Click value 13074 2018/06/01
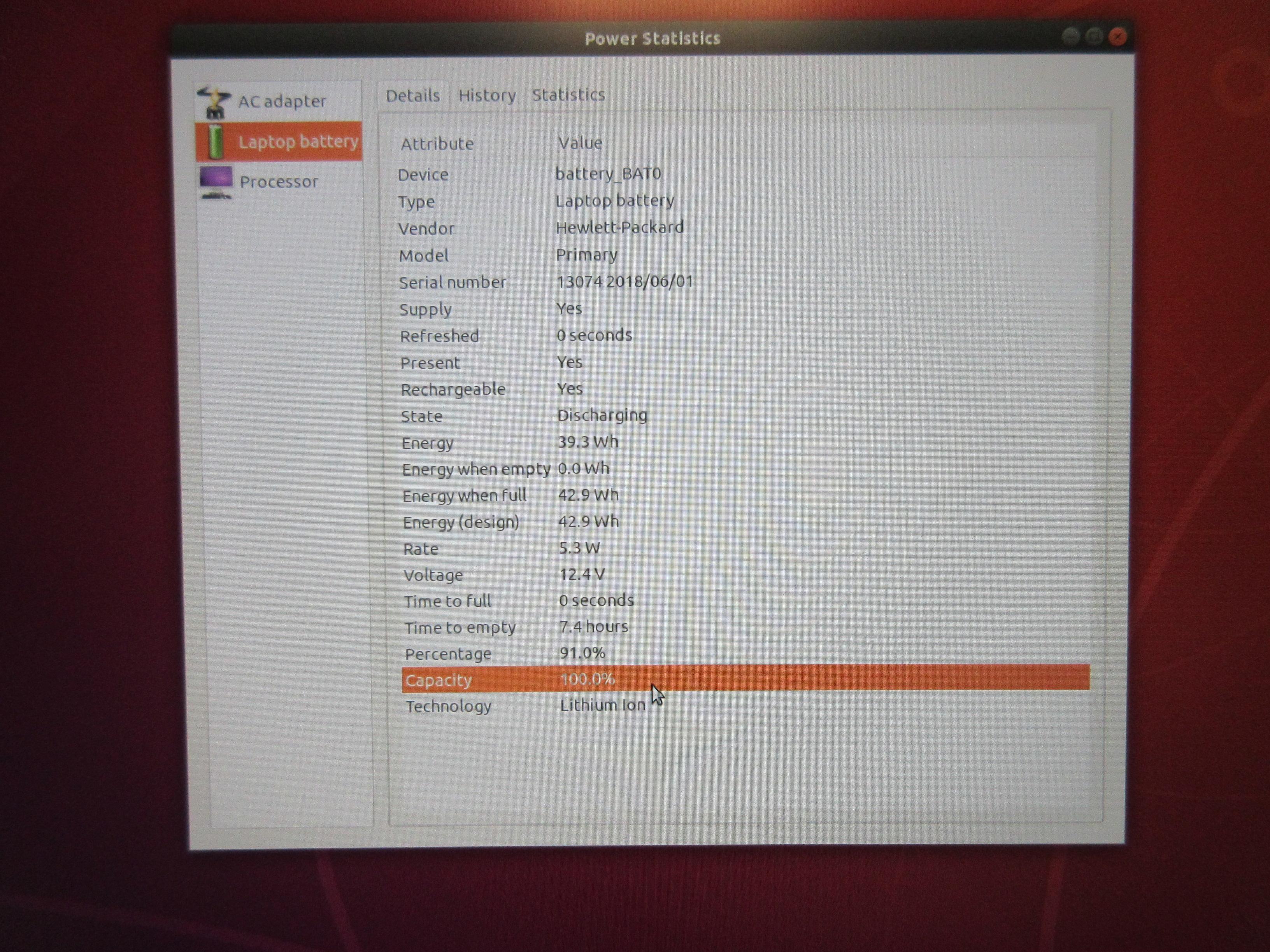 click(x=624, y=281)
